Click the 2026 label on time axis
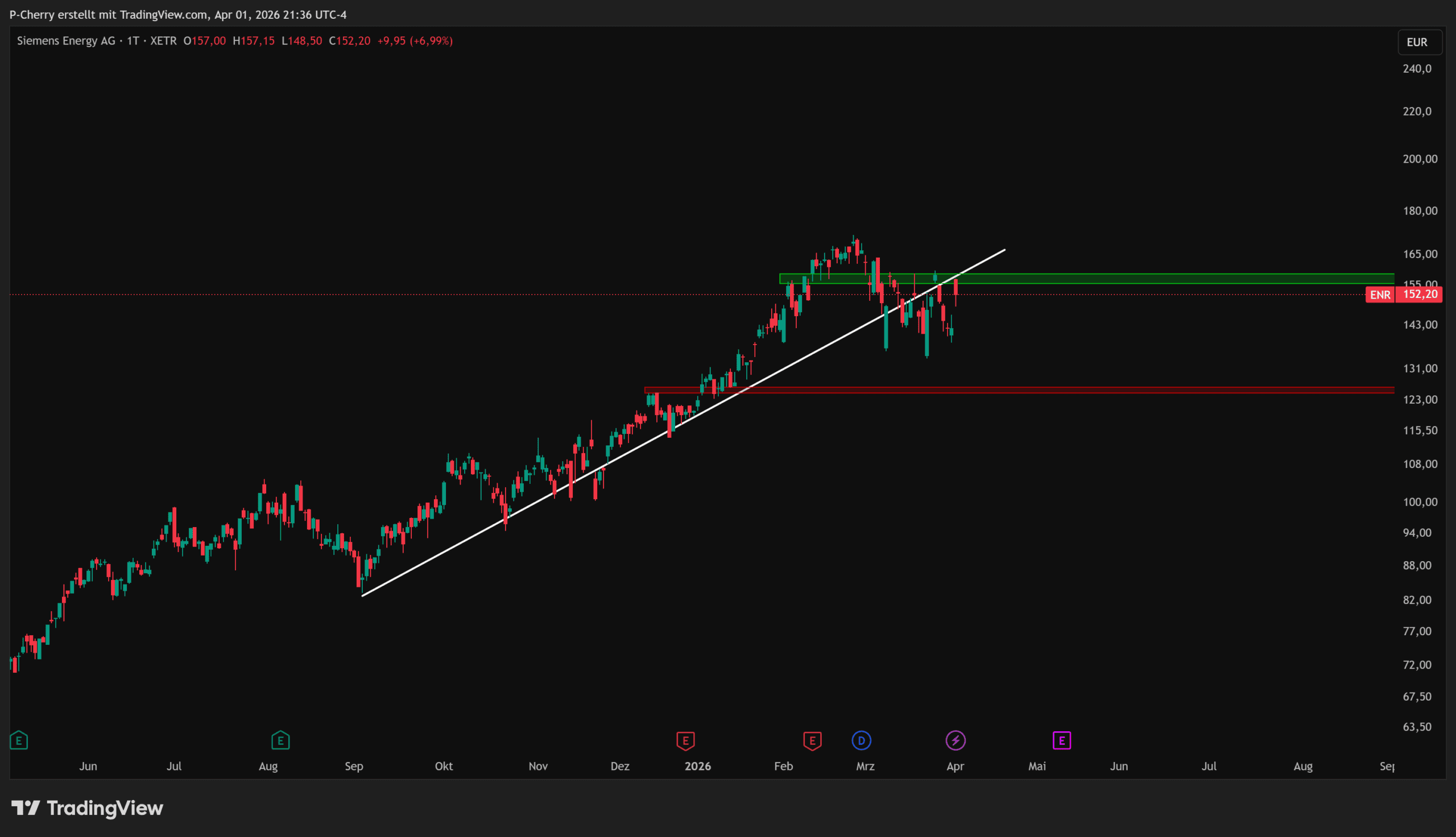This screenshot has height=837, width=1456. pyautogui.click(x=698, y=766)
